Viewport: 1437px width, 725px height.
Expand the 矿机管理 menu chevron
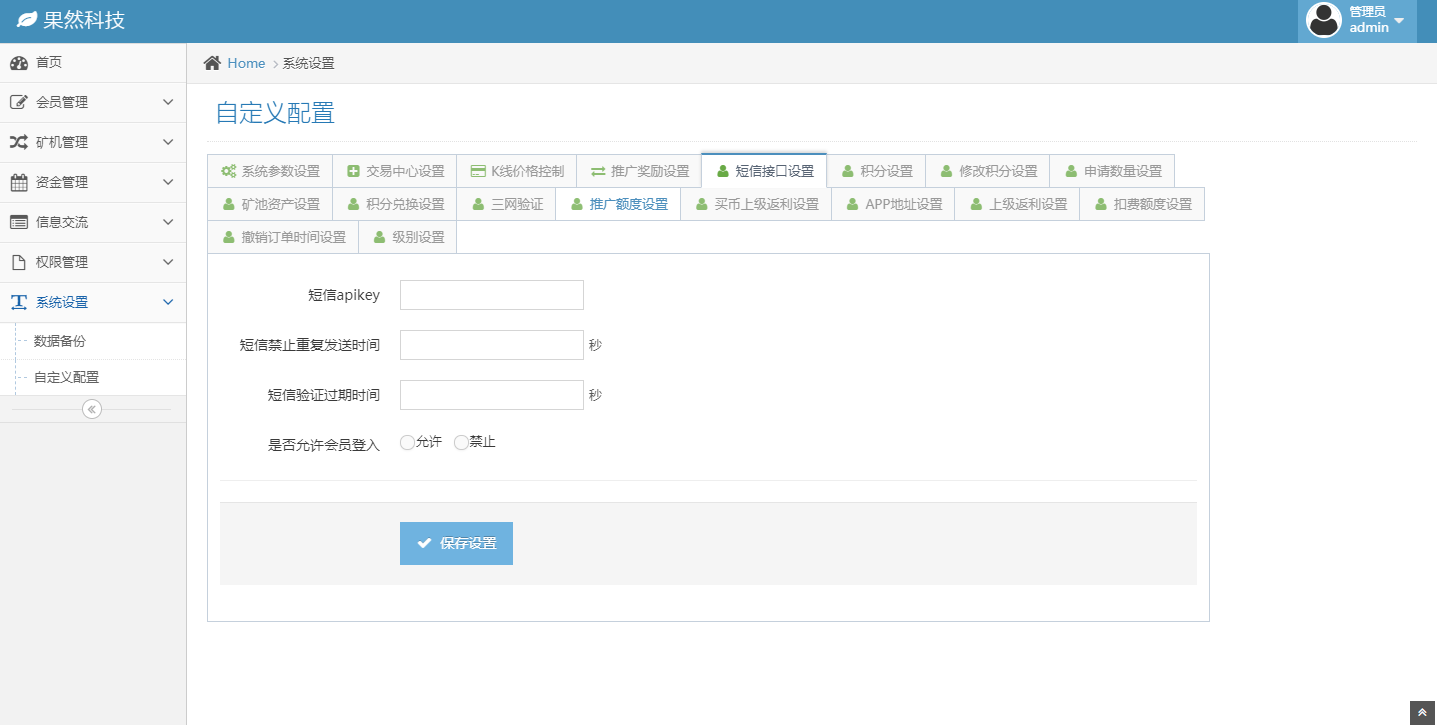click(x=168, y=142)
